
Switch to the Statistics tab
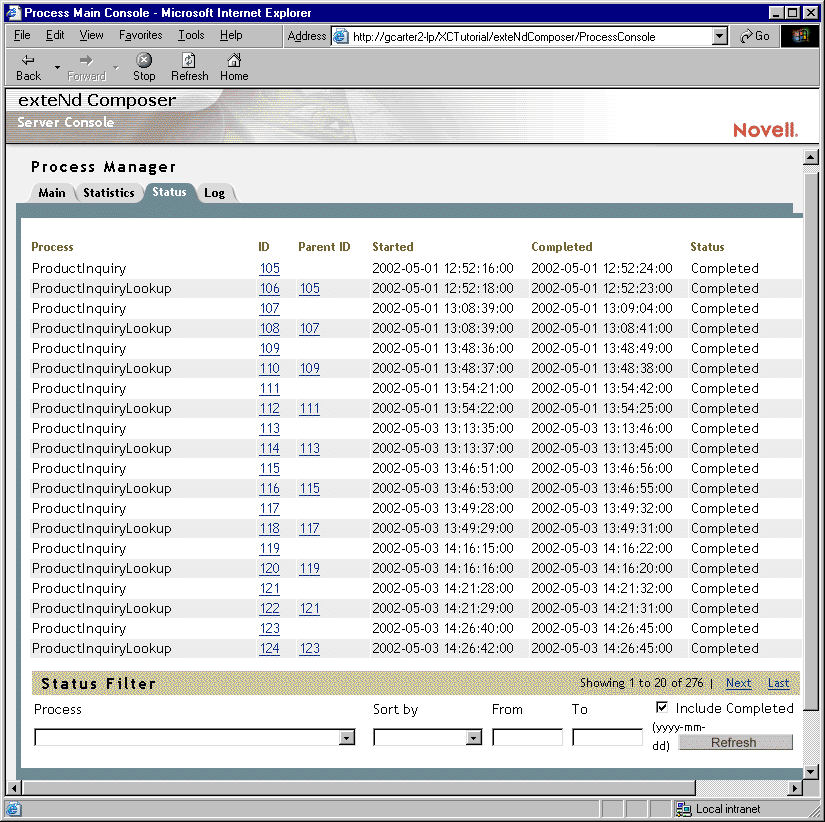(109, 193)
